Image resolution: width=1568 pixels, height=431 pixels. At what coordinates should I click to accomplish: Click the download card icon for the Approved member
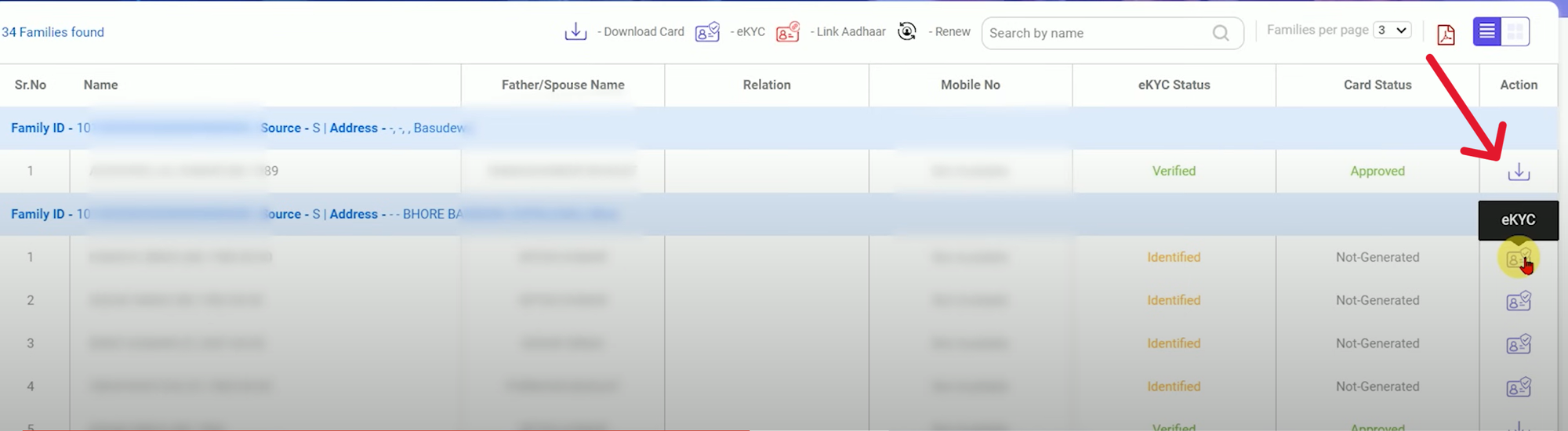pyautogui.click(x=1518, y=172)
